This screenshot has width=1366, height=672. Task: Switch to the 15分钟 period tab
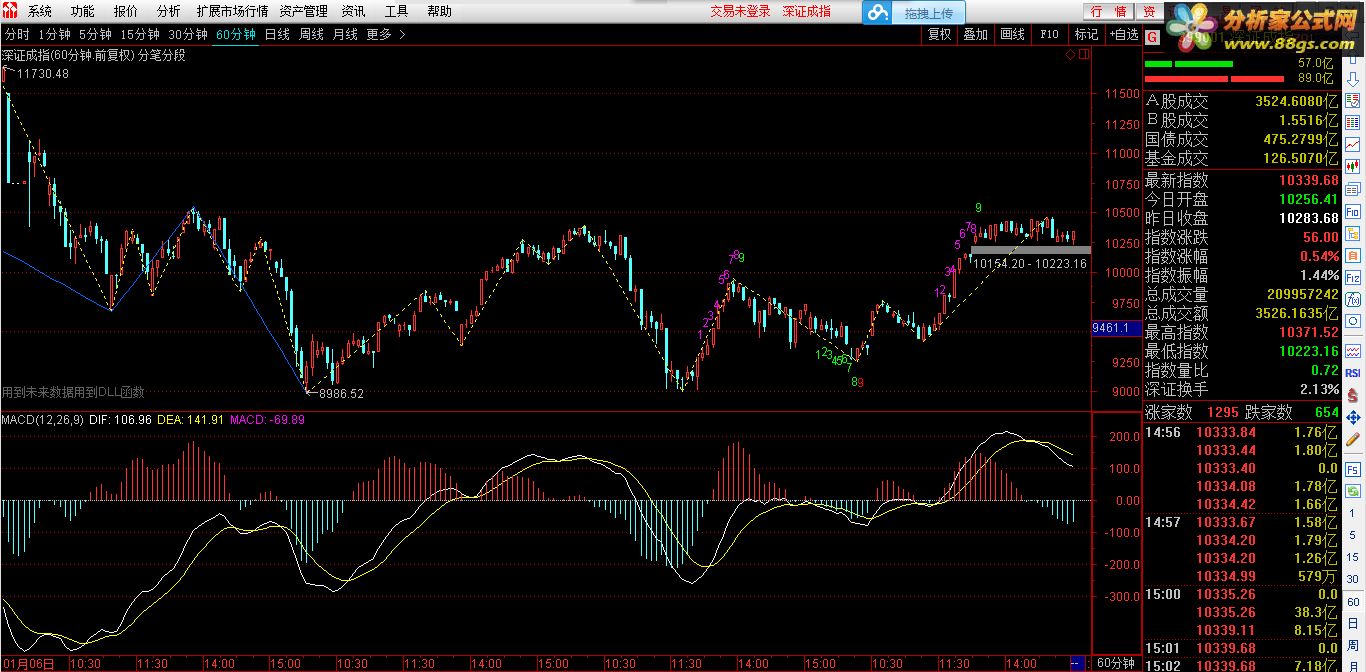click(140, 34)
